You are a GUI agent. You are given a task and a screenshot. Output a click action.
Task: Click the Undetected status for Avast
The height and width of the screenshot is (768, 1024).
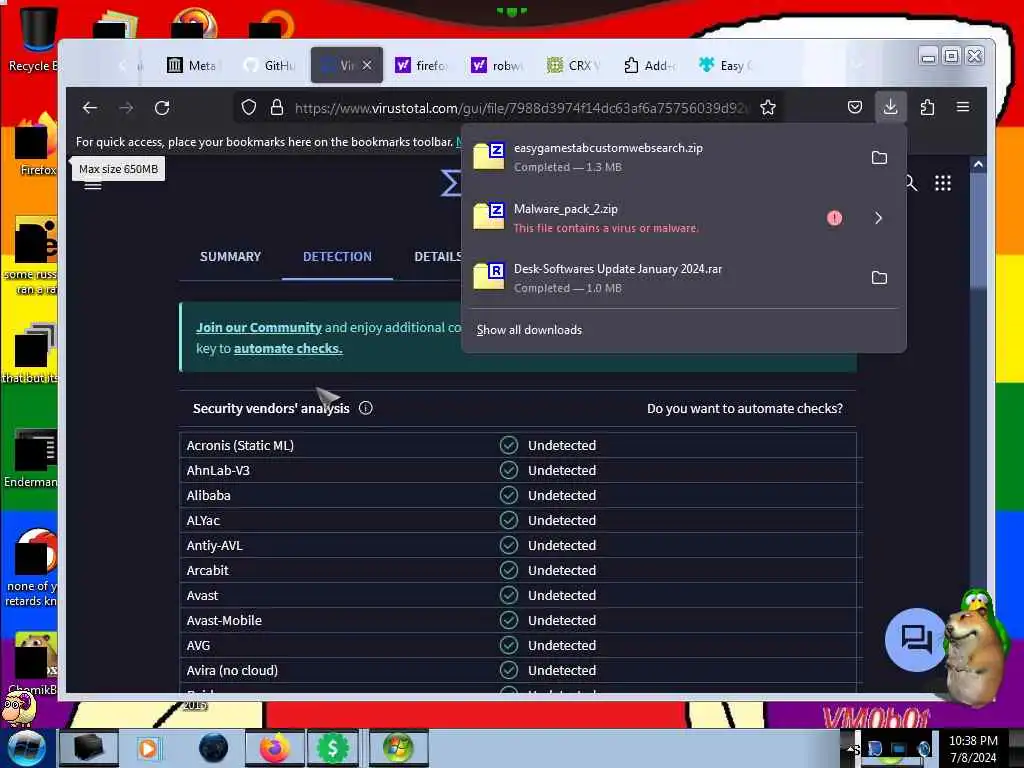[x=562, y=596]
